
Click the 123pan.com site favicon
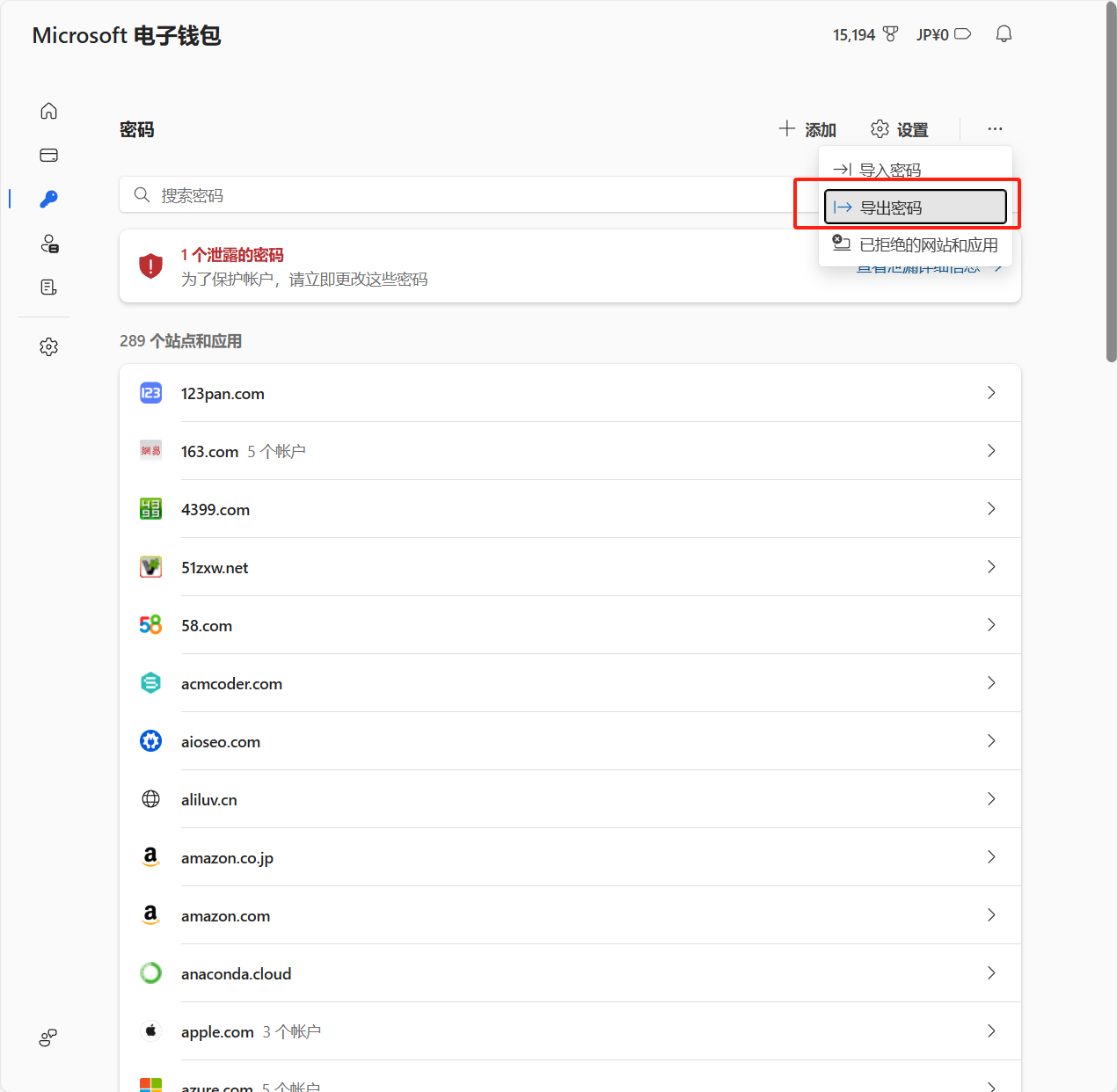(x=151, y=393)
